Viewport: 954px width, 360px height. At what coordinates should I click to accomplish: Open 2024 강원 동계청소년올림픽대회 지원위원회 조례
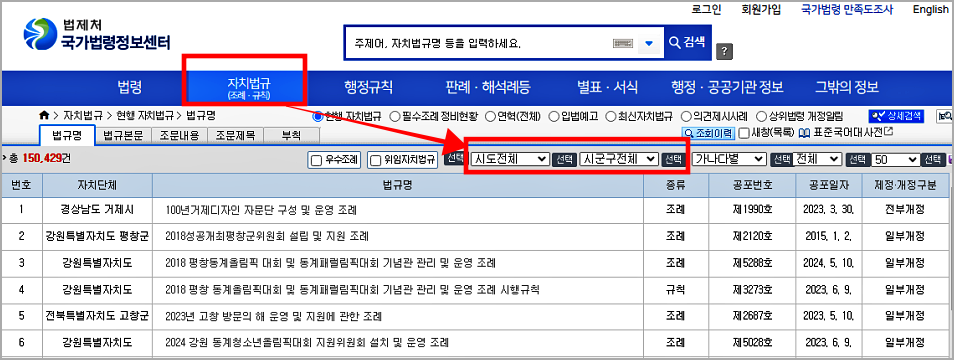pyautogui.click(x=307, y=342)
